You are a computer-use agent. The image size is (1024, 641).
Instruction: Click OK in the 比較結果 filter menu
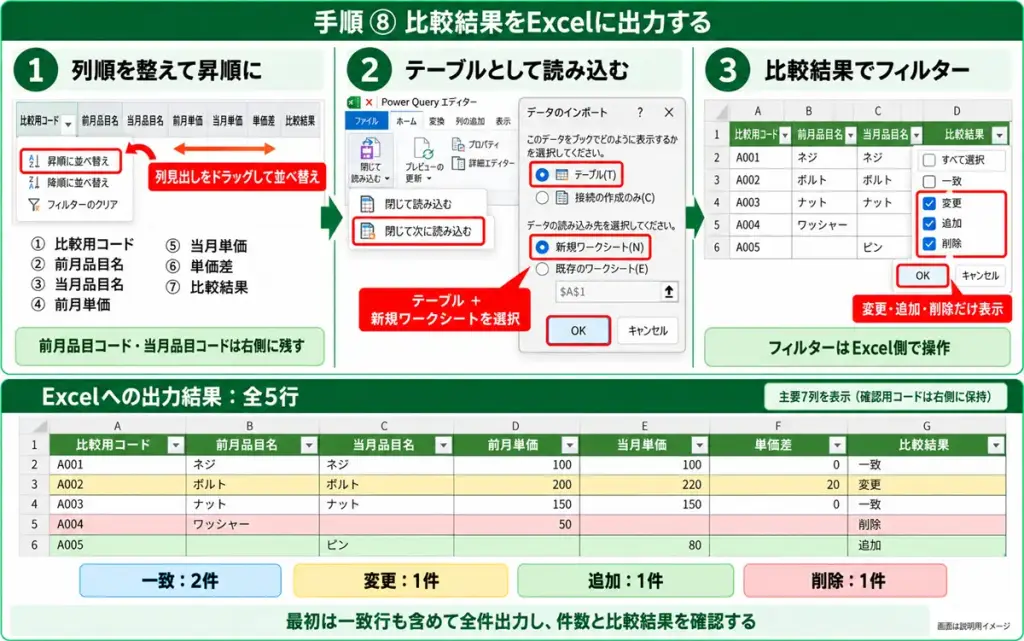922,275
